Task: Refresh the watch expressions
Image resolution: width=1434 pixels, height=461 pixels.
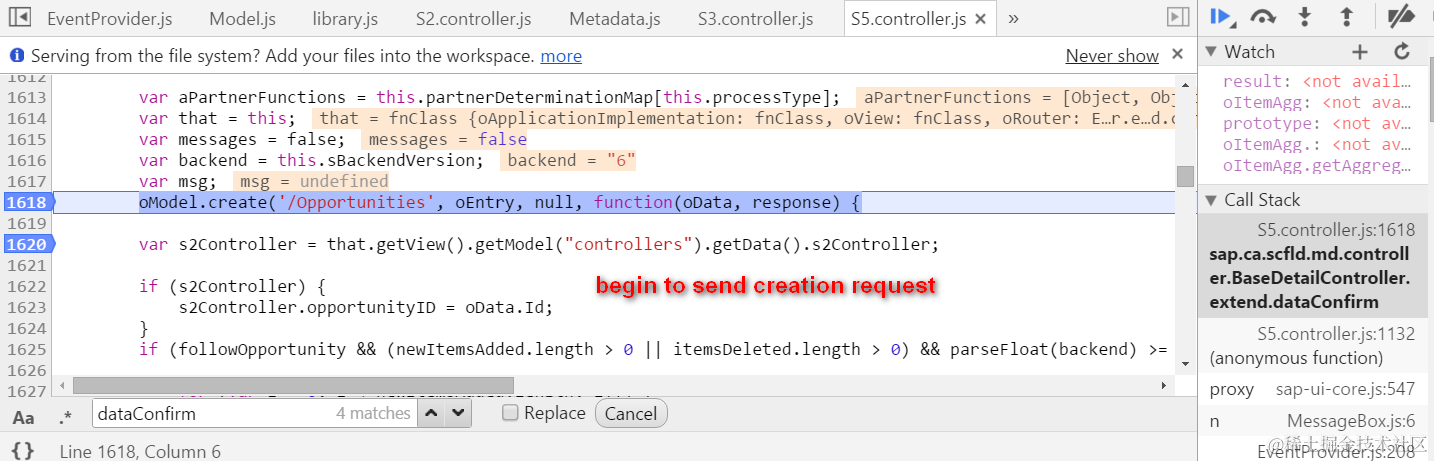Action: point(1402,52)
